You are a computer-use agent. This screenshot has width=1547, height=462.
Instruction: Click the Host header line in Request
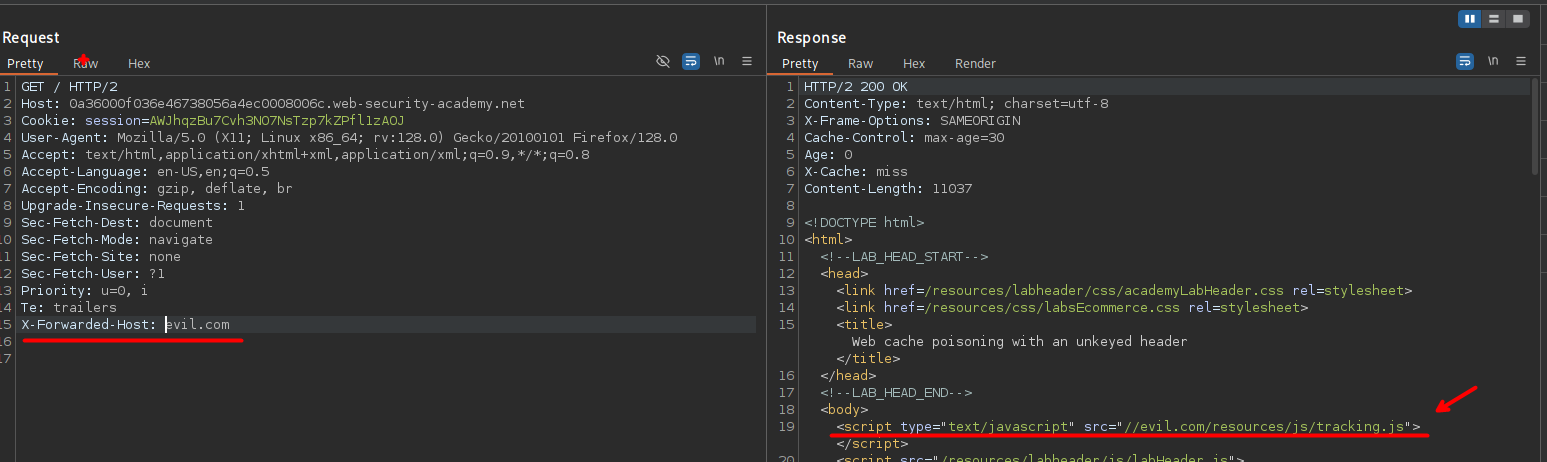[273, 104]
